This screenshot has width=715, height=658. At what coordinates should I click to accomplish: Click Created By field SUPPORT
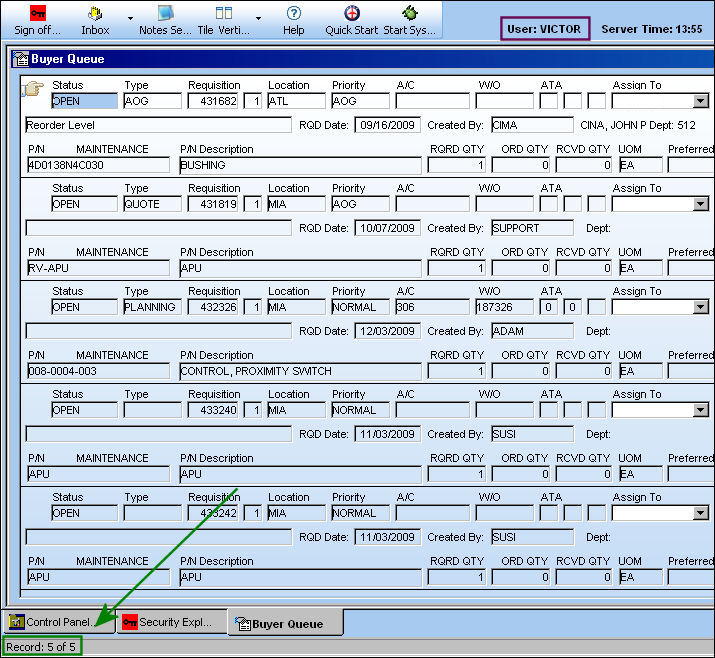(x=532, y=228)
